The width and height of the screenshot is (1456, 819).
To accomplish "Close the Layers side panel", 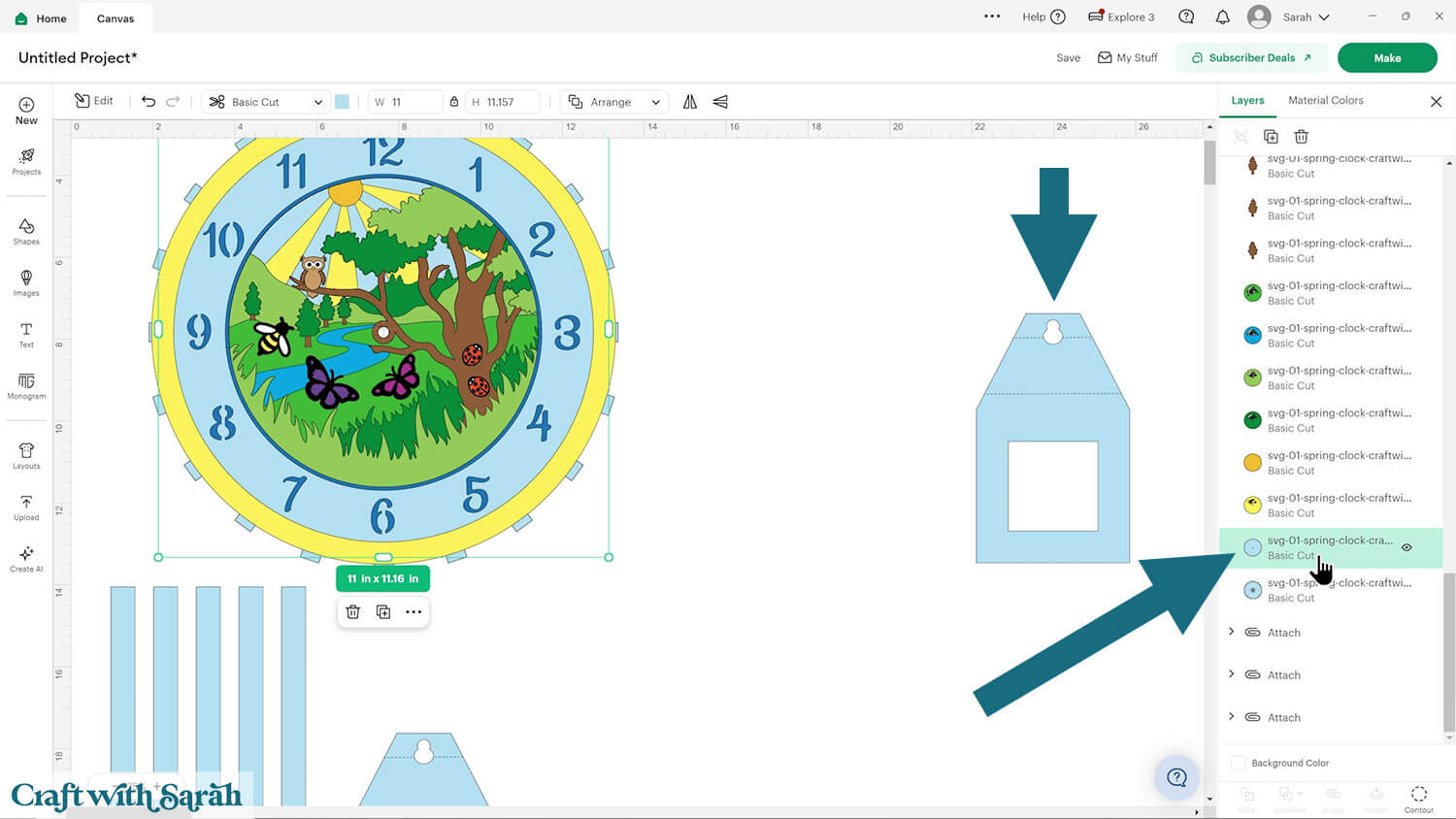I will click(x=1437, y=101).
